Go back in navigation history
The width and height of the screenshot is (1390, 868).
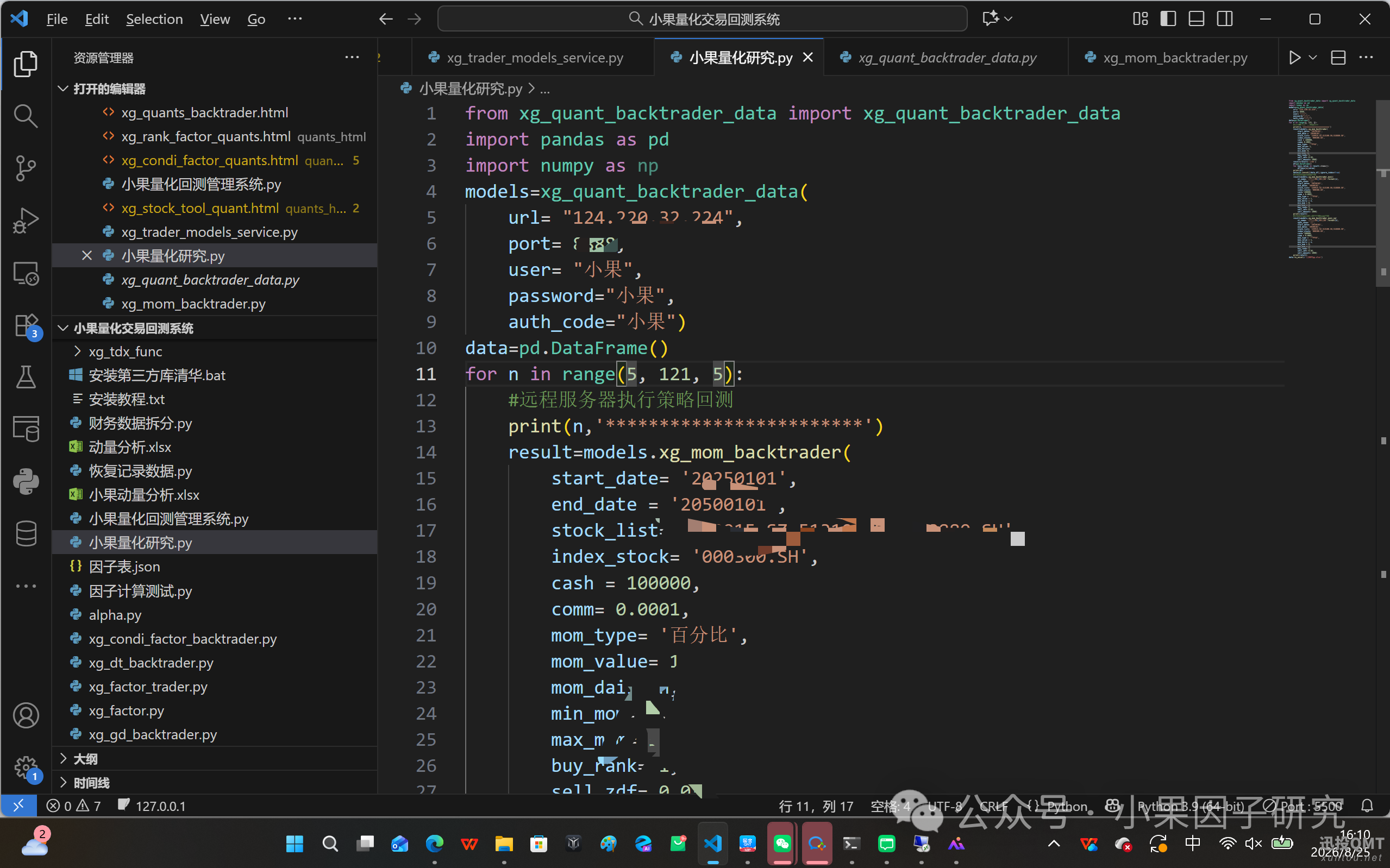[x=386, y=19]
